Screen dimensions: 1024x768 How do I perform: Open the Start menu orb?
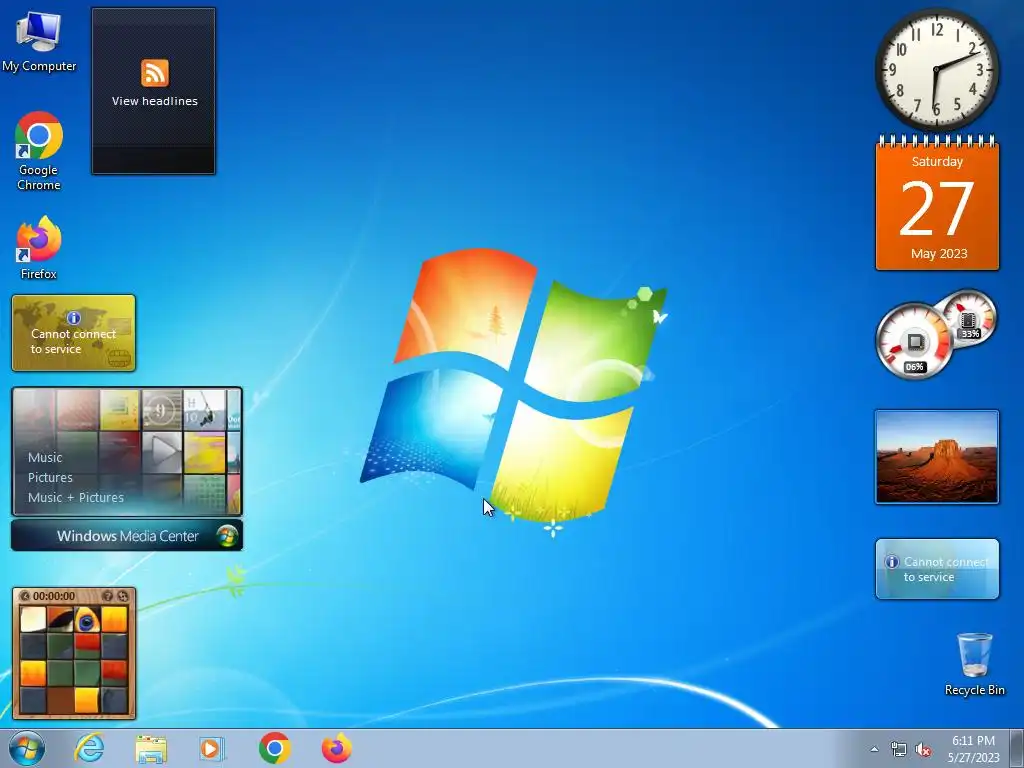pyautogui.click(x=27, y=748)
